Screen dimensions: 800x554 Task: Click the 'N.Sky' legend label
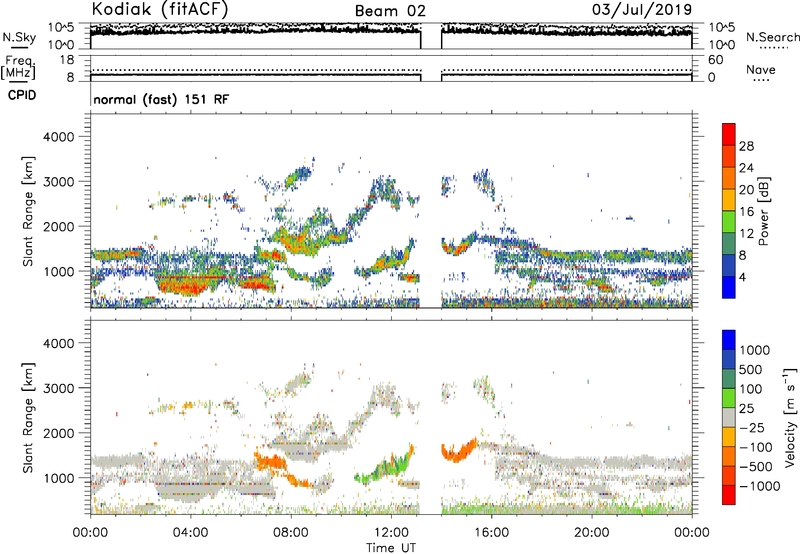(x=19, y=37)
